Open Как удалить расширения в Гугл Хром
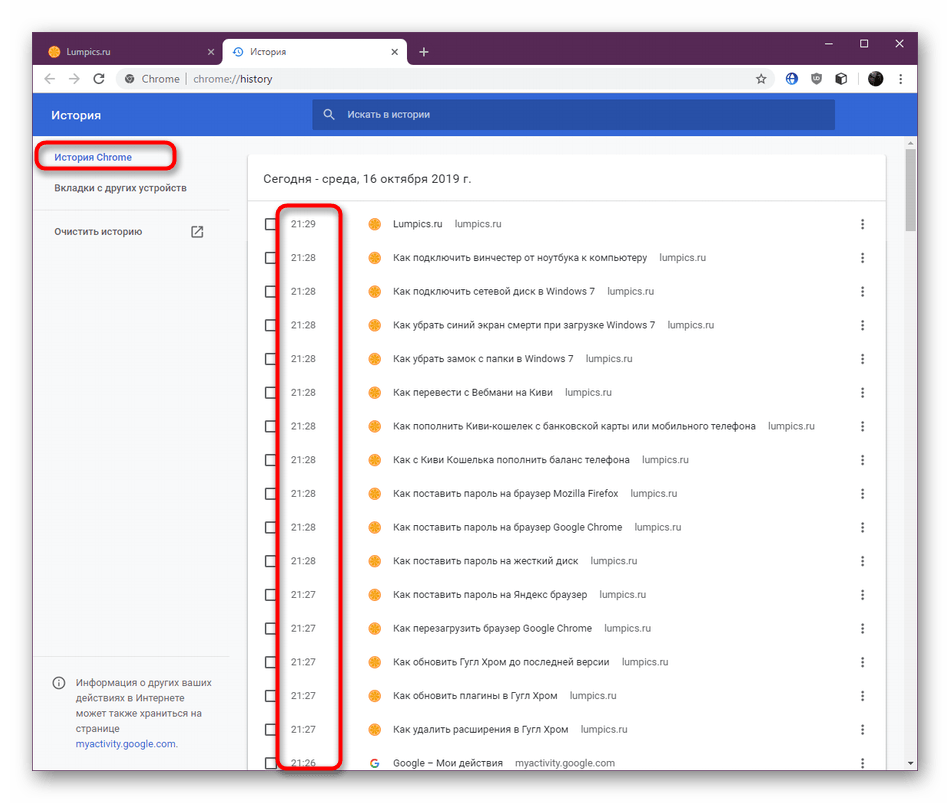The height and width of the screenshot is (803, 950). click(480, 730)
